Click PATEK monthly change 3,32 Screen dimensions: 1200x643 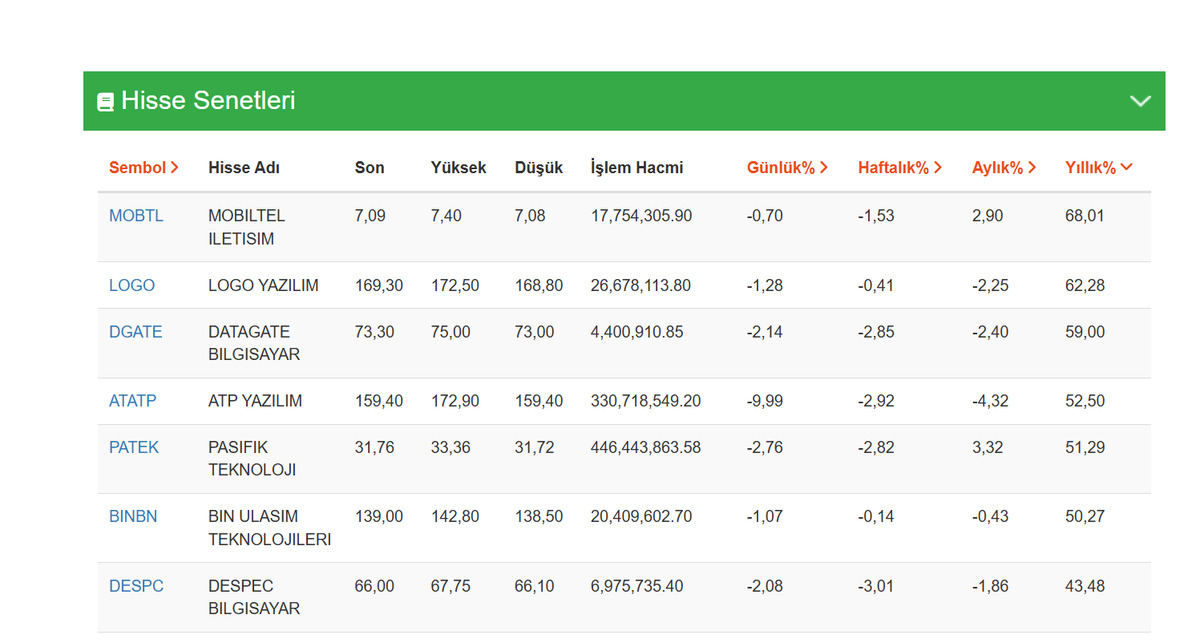pos(987,448)
